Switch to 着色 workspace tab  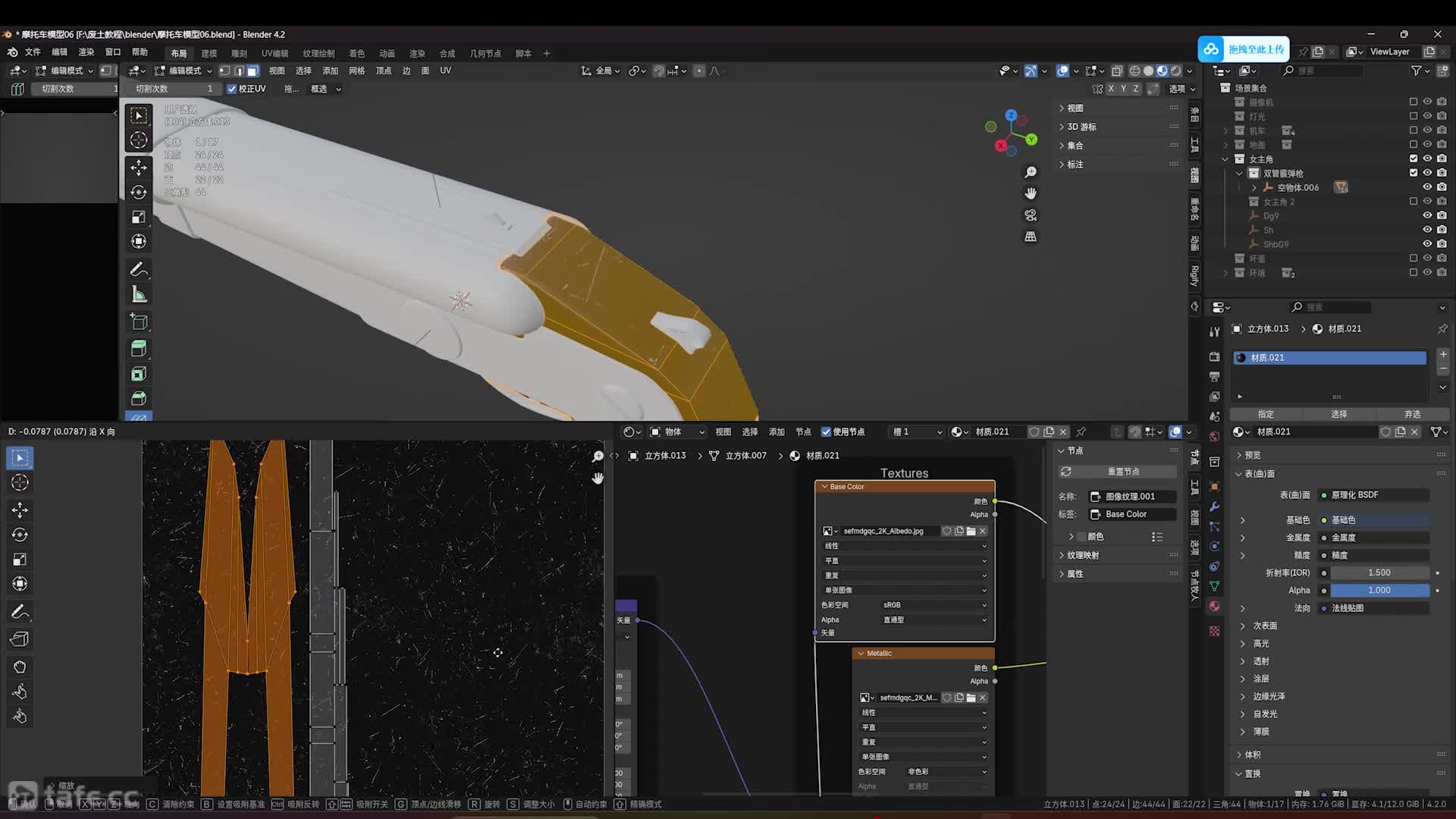(356, 53)
